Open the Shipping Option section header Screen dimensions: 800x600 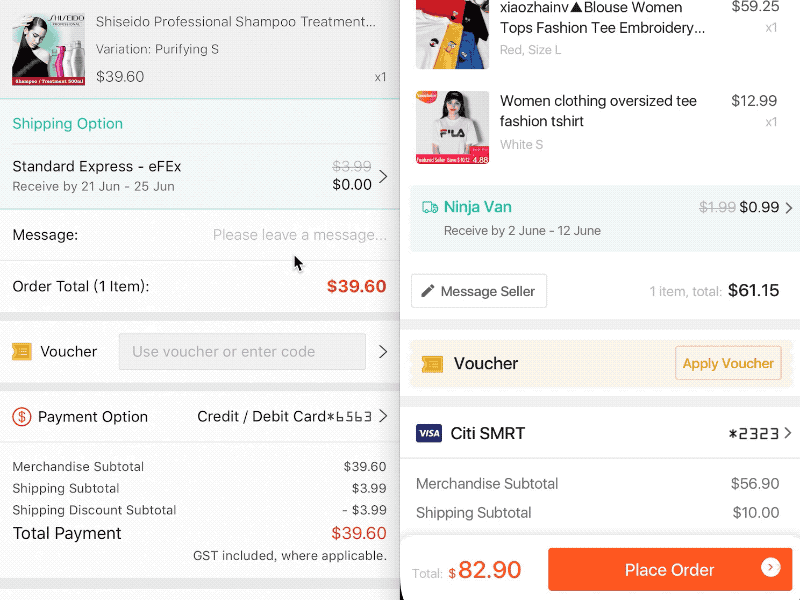point(67,123)
